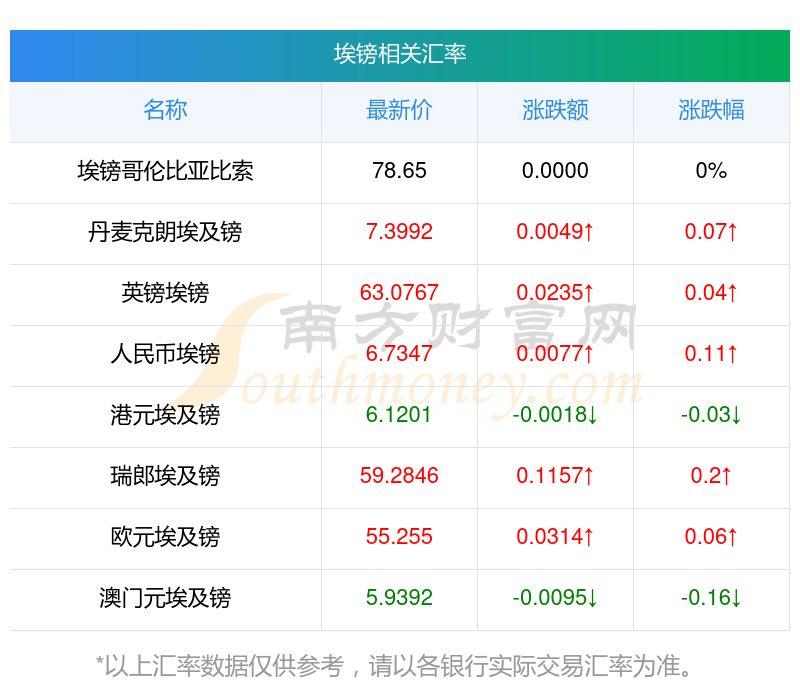Click the 0% change percentage
The width and height of the screenshot is (800, 697).
point(711,171)
